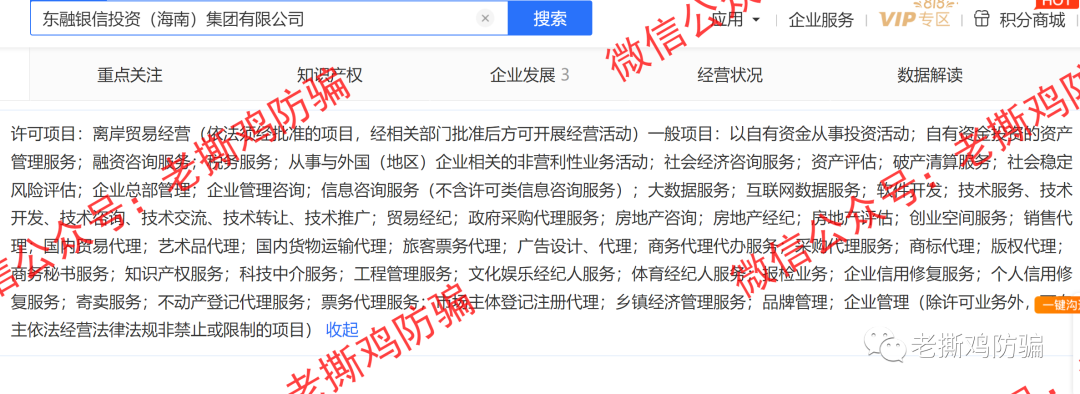Screen dimensions: 1080x394
Task: Click the 一般项目 text in the business scope
Action: pyautogui.click(x=681, y=133)
